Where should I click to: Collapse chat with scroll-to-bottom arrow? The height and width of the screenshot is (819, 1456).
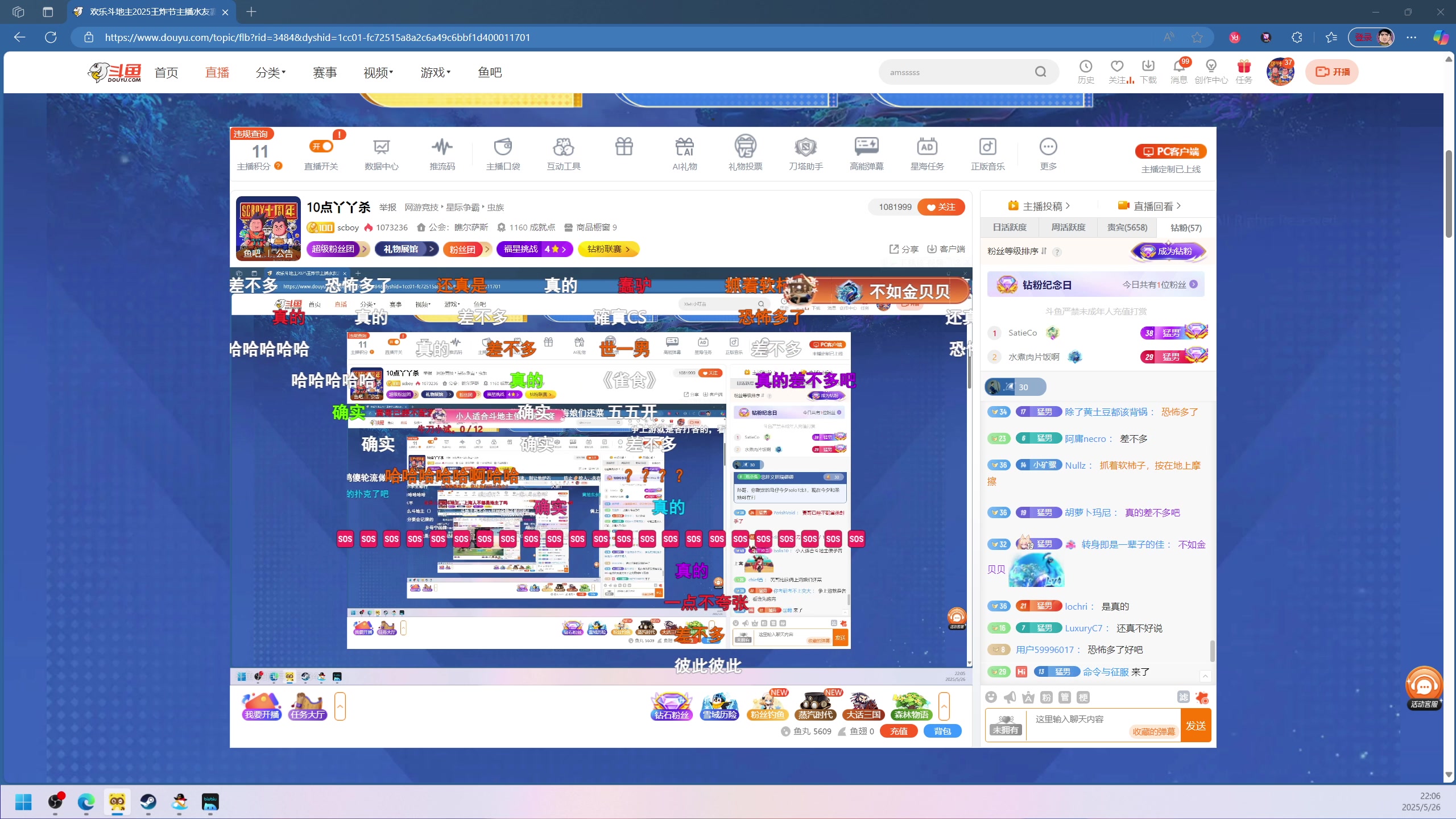[x=1205, y=676]
